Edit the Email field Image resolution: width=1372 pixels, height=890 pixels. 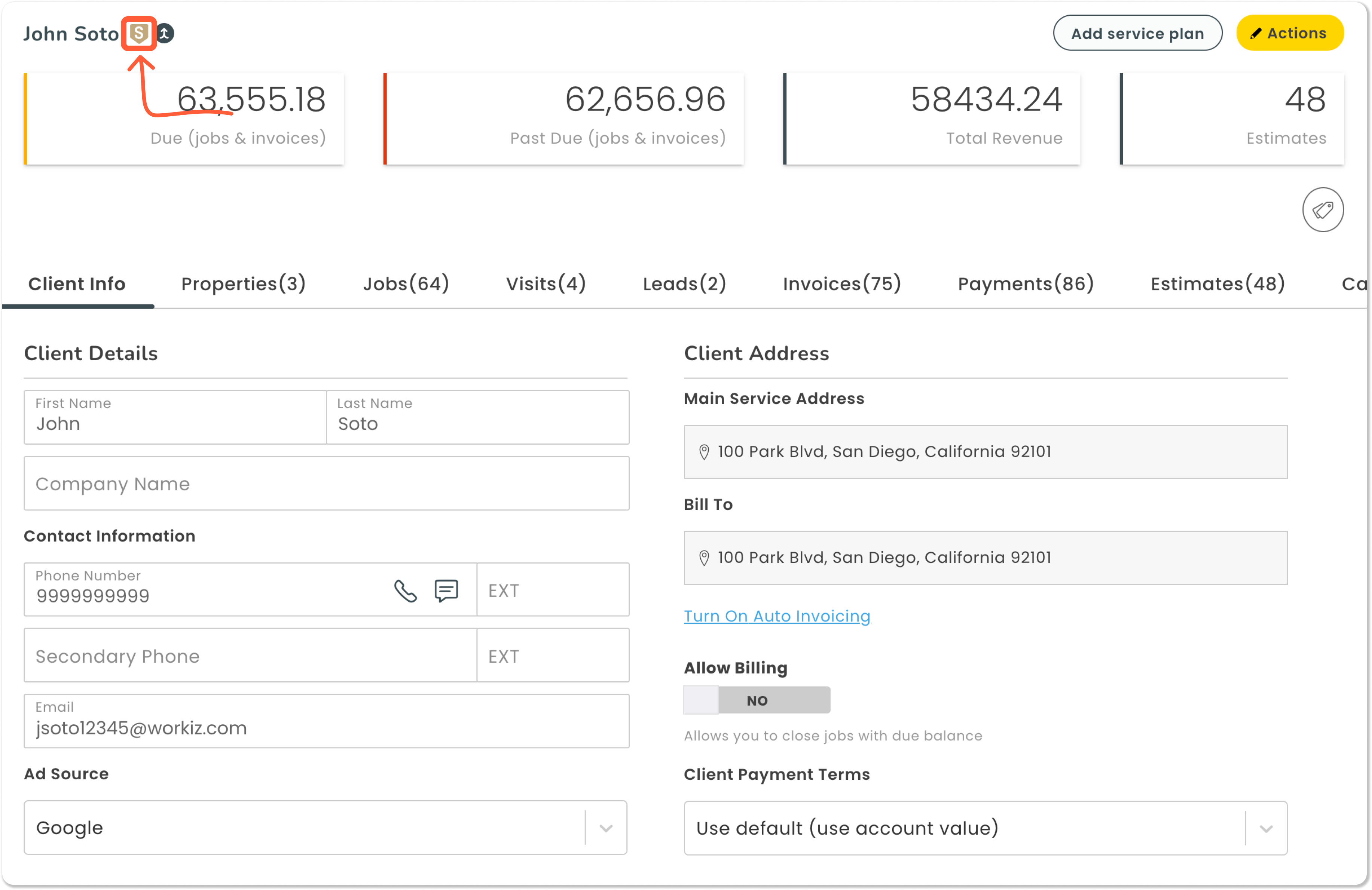pyautogui.click(x=326, y=722)
